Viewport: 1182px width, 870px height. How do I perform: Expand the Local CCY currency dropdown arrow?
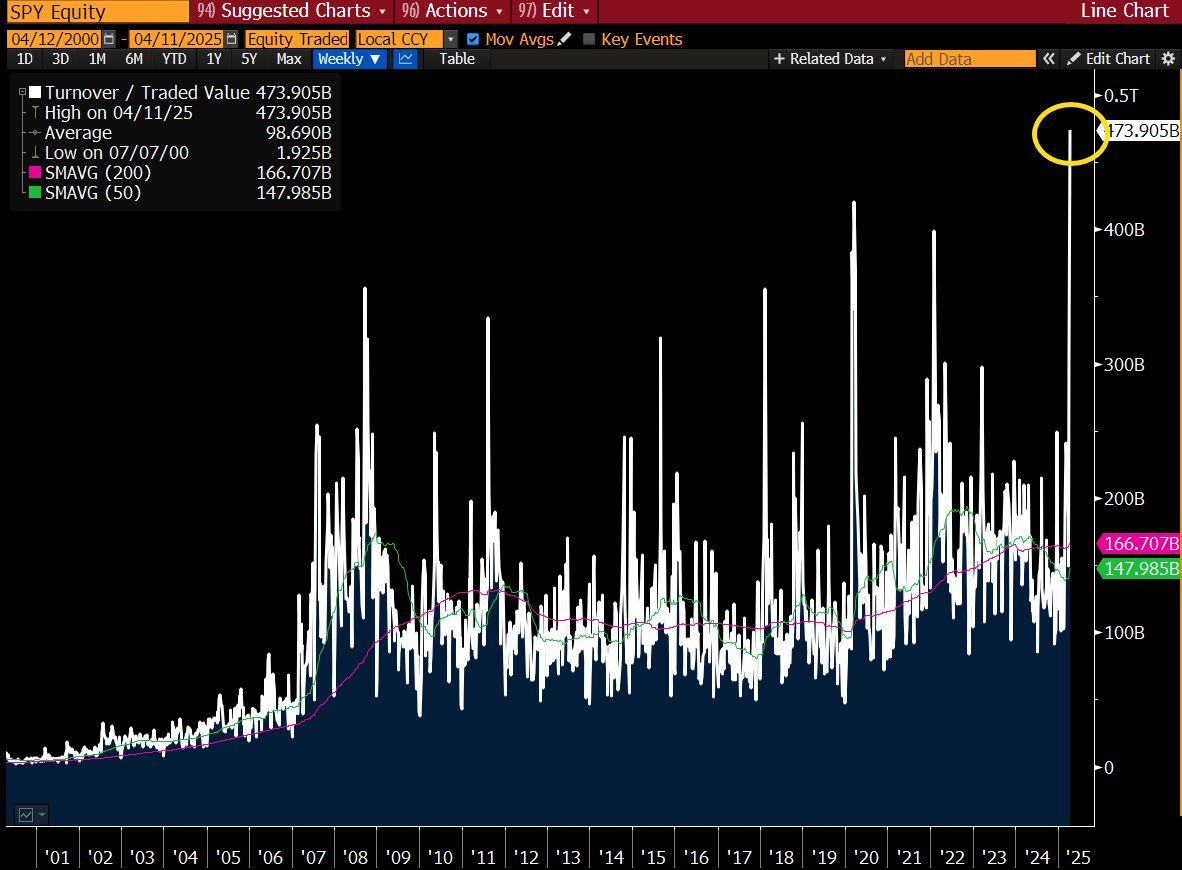[451, 39]
